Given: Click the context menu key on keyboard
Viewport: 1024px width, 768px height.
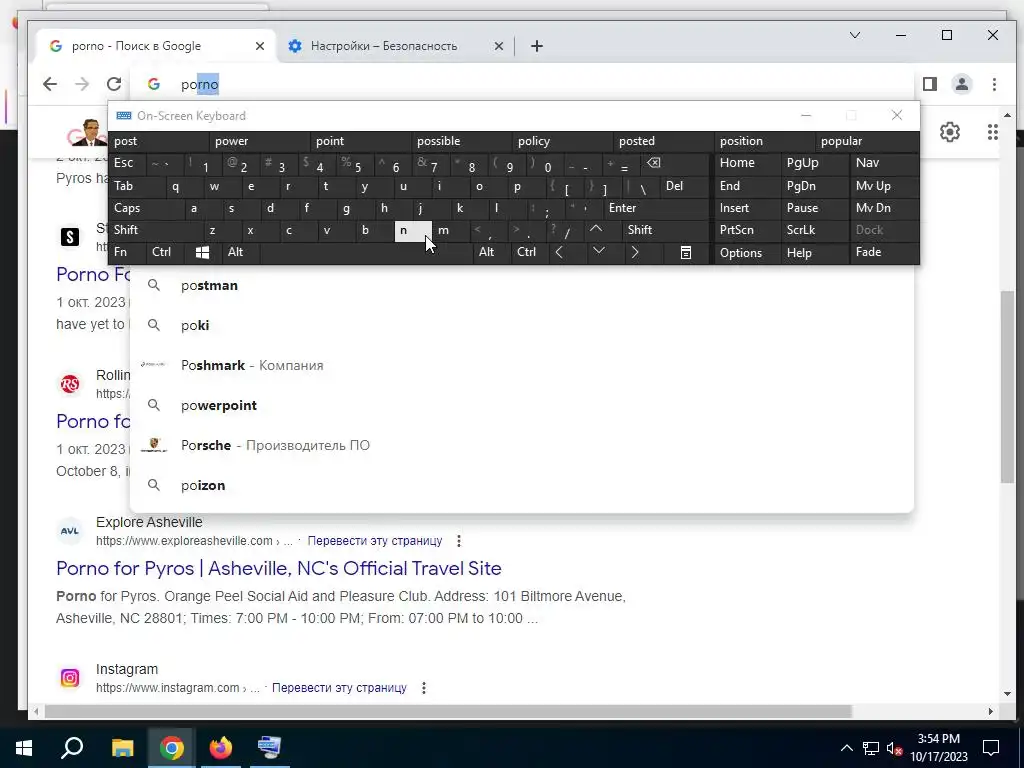Looking at the screenshot, I should pos(686,252).
